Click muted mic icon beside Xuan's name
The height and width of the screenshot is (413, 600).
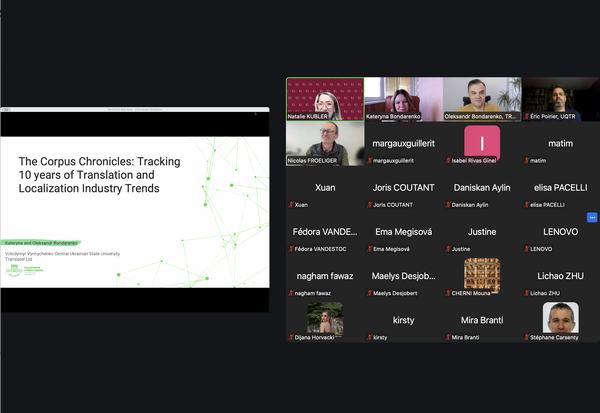click(x=290, y=204)
